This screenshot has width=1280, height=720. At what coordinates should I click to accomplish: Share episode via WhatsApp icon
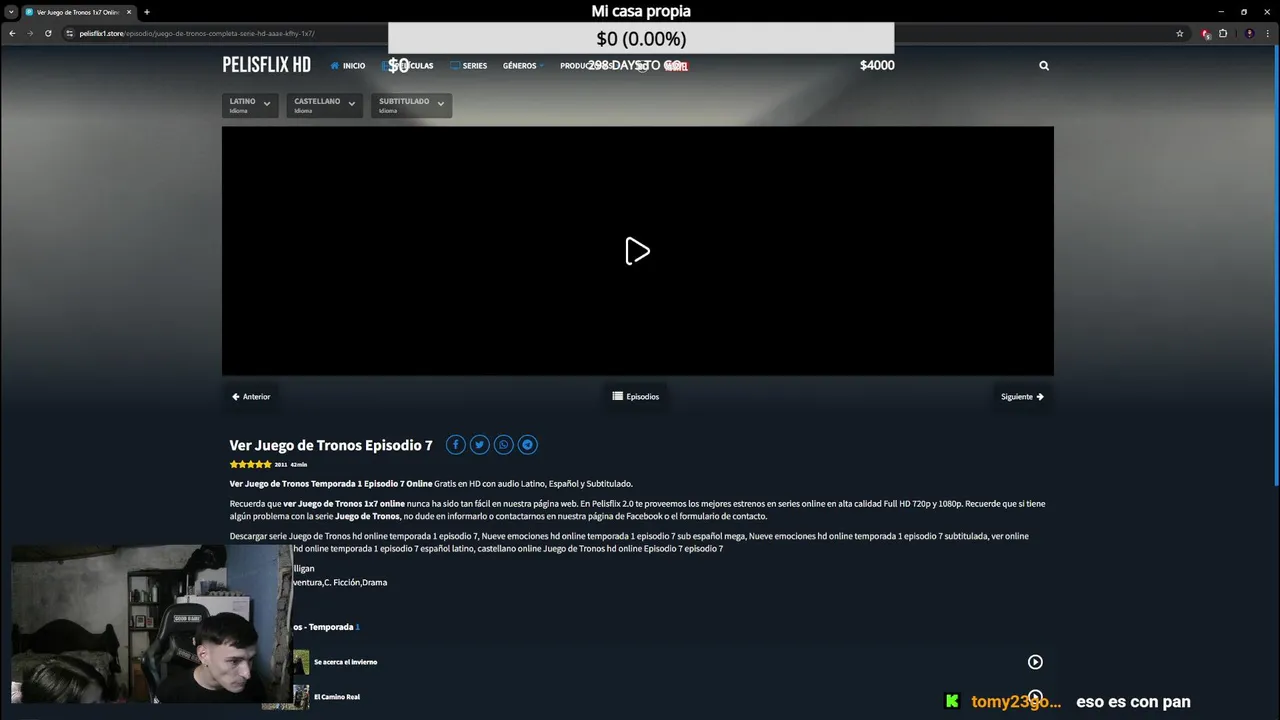coord(504,445)
